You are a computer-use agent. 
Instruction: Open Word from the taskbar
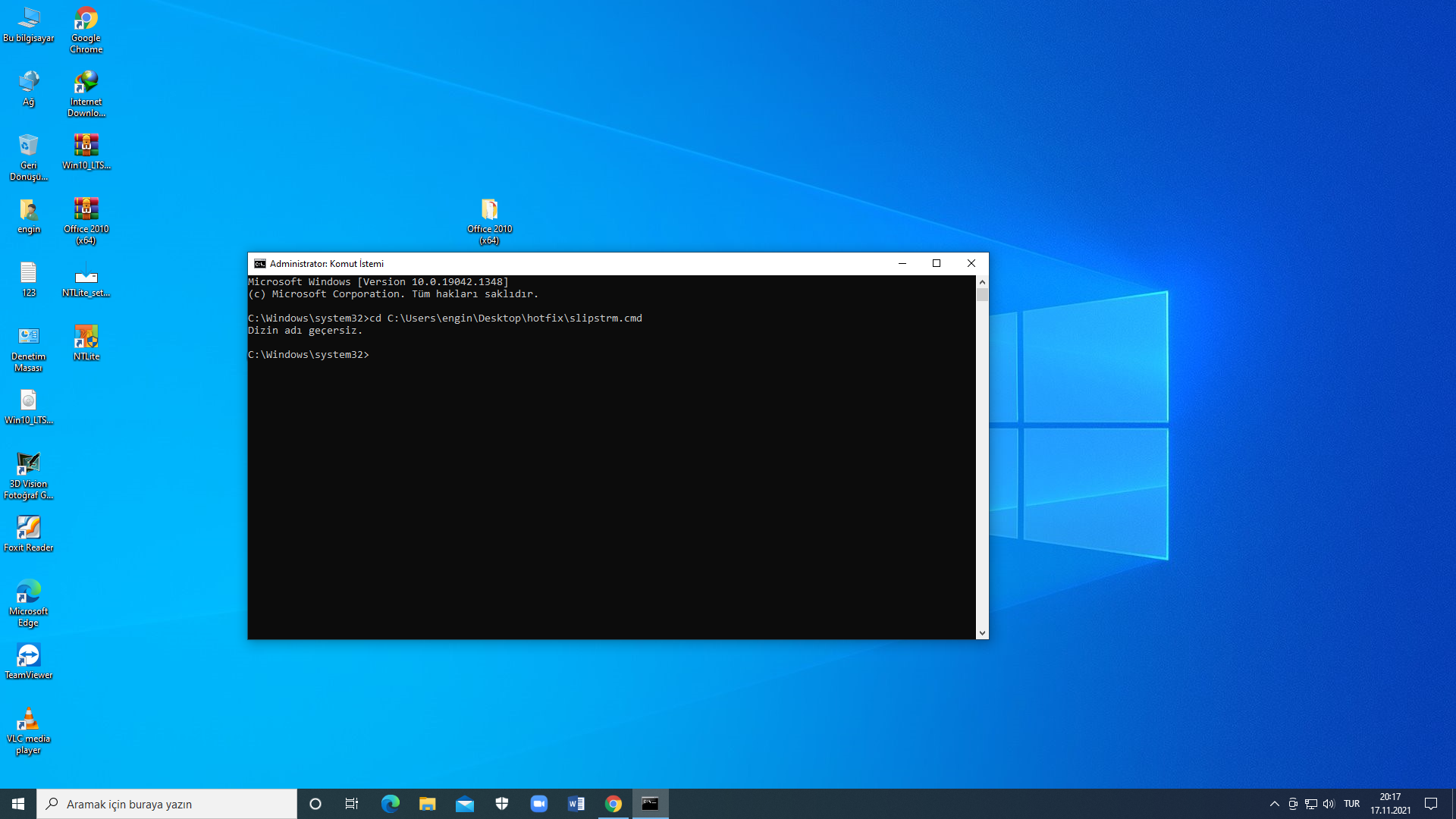click(x=576, y=804)
